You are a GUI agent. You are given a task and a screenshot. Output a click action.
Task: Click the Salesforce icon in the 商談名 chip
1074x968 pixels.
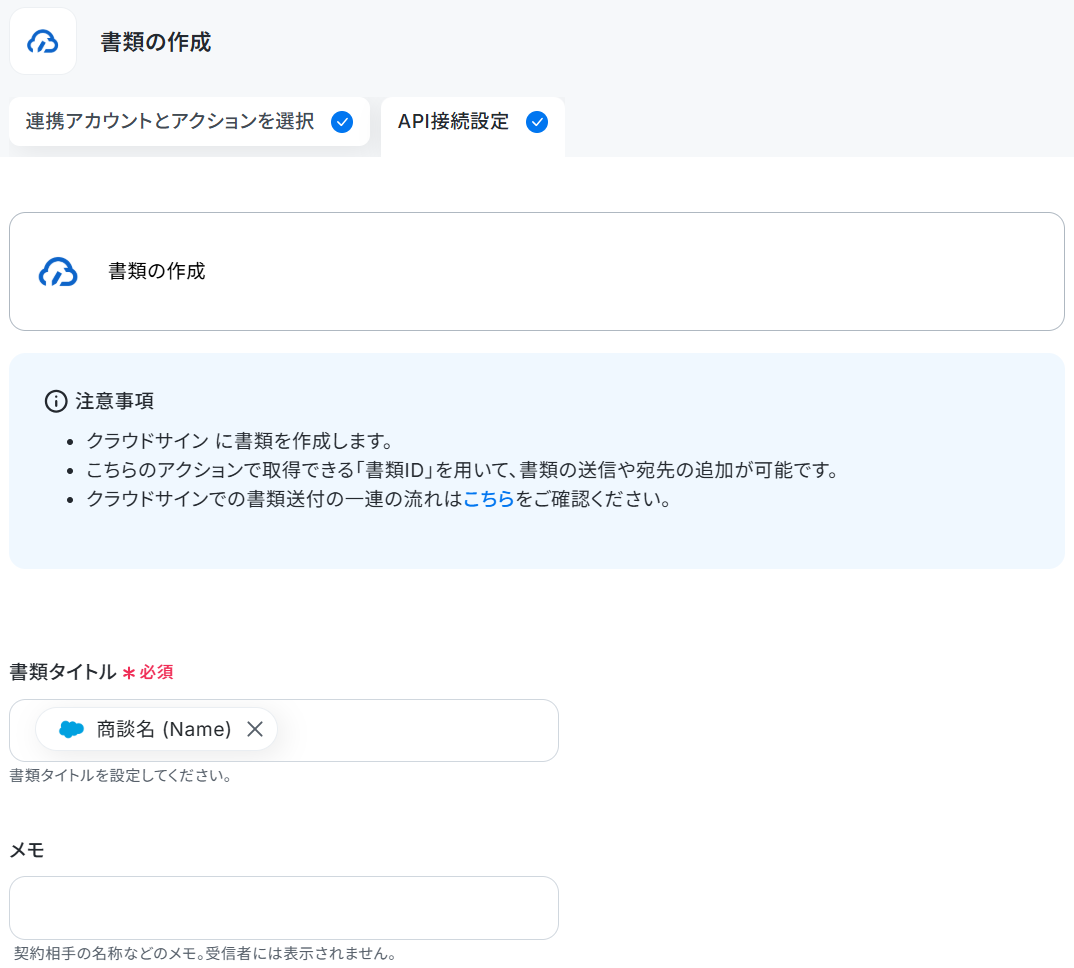click(71, 729)
